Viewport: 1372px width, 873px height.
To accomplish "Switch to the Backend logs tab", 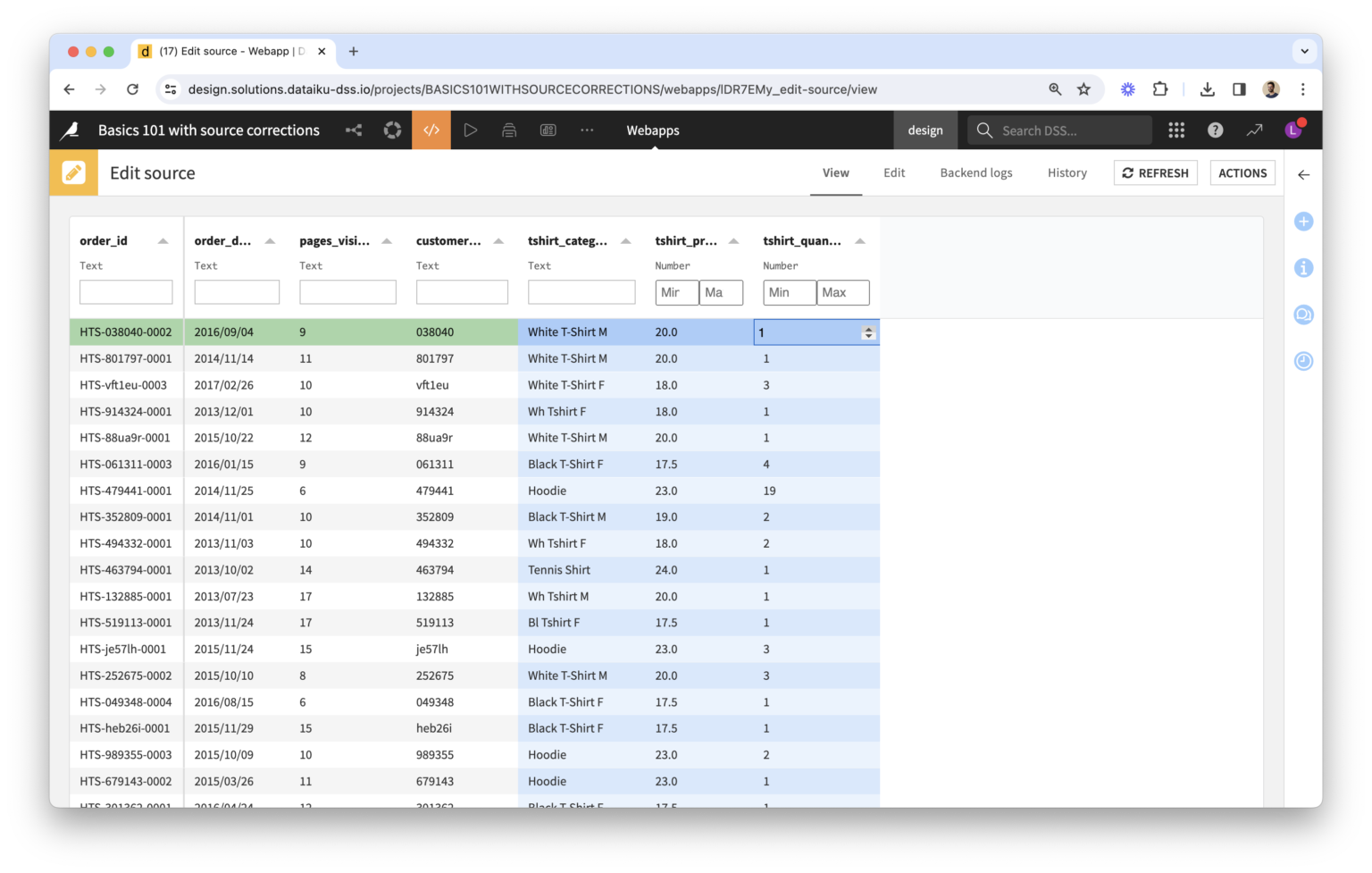I will (x=975, y=173).
